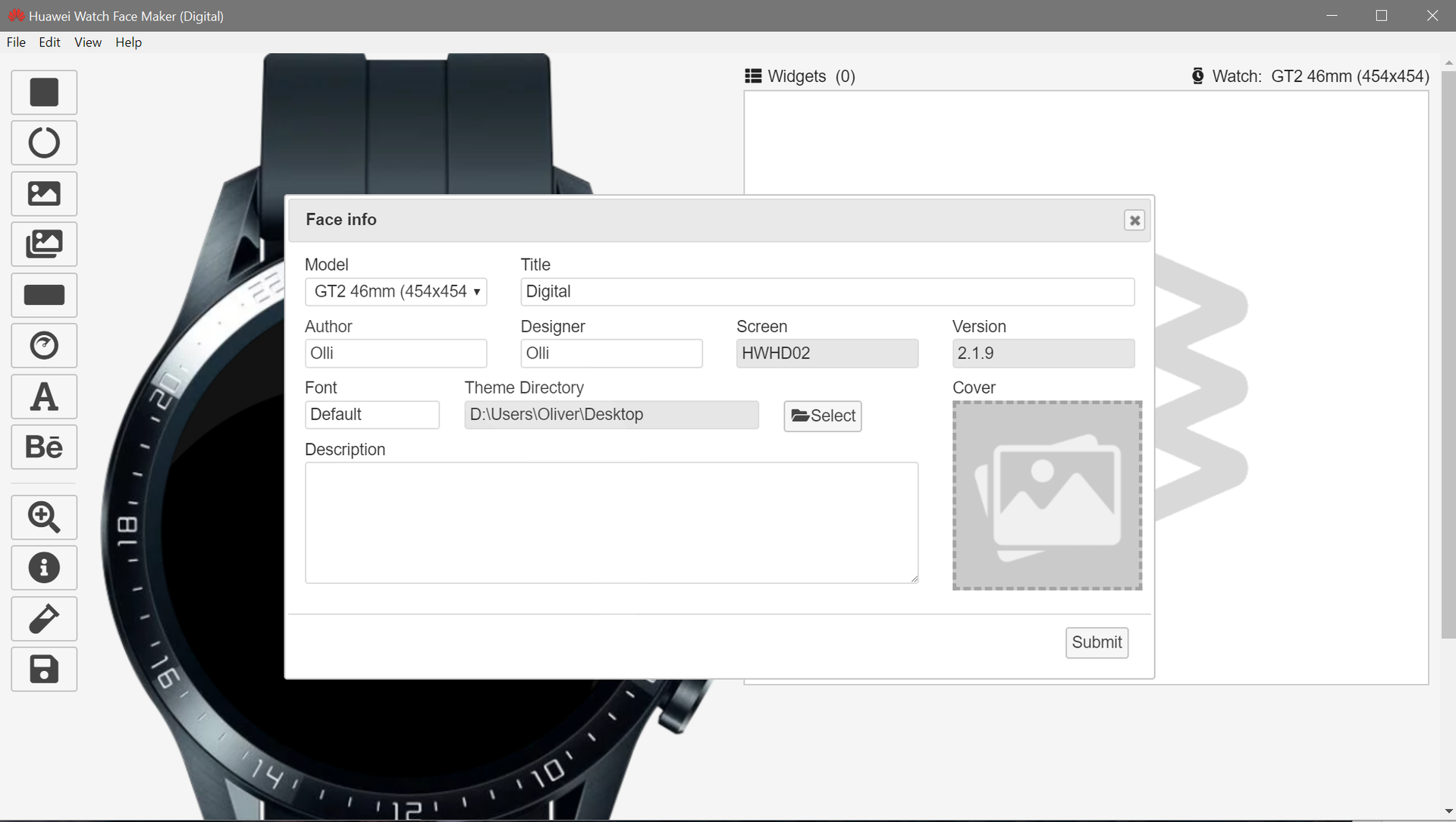Click the floppy disk save icon

44,670
